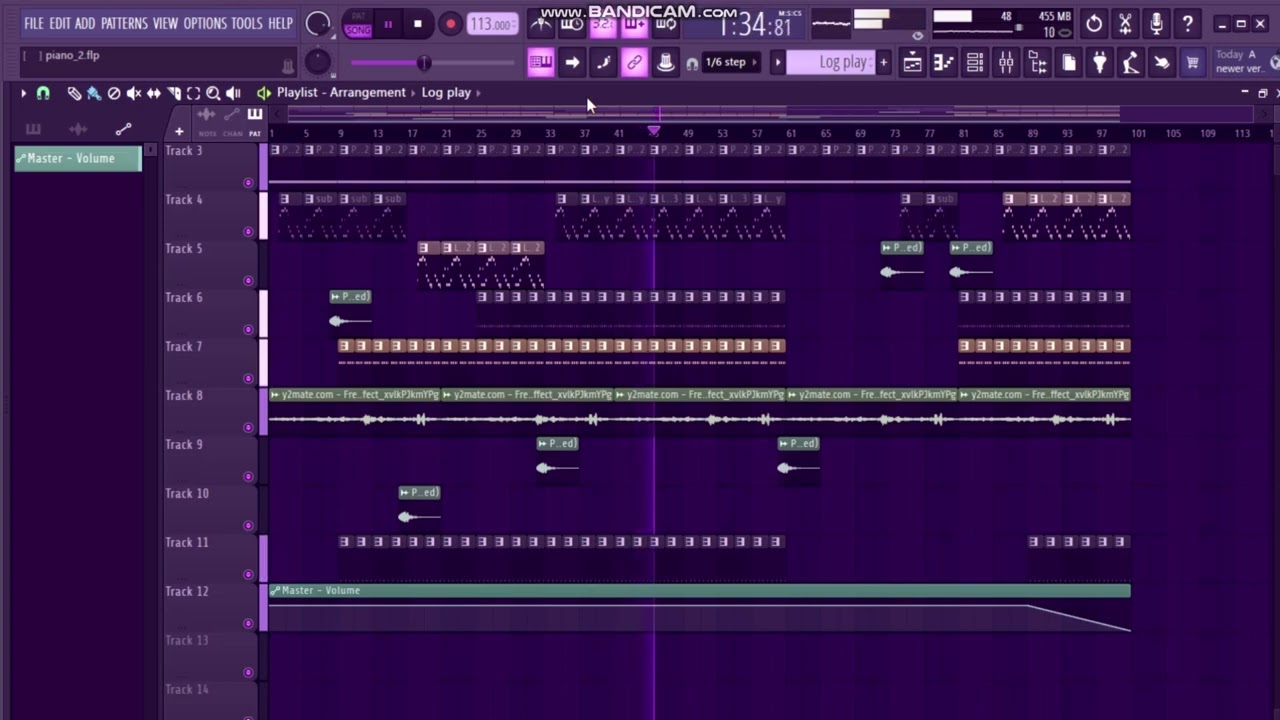Toggle loop recording
The width and height of the screenshot is (1280, 720).
click(665, 23)
